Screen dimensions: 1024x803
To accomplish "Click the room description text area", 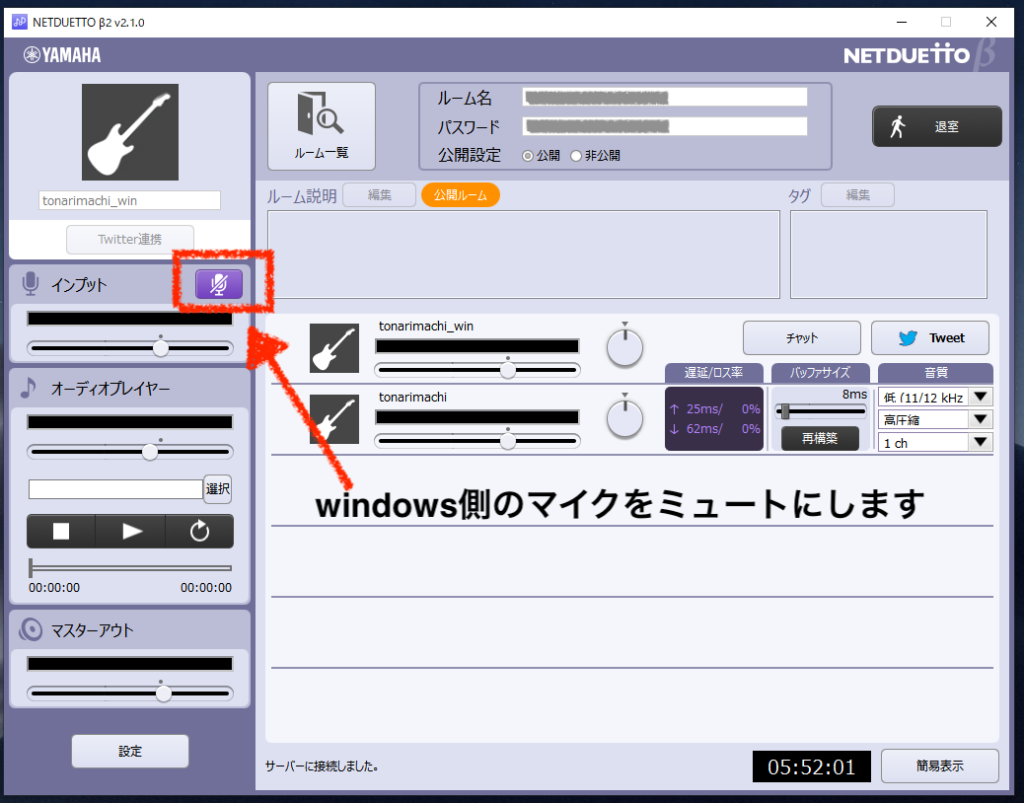I will tap(524, 254).
